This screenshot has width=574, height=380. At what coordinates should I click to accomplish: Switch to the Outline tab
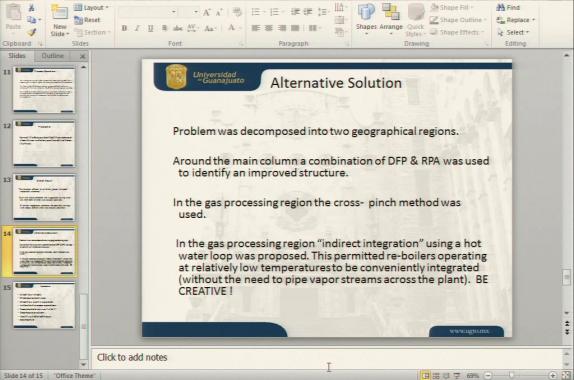pyautogui.click(x=53, y=56)
